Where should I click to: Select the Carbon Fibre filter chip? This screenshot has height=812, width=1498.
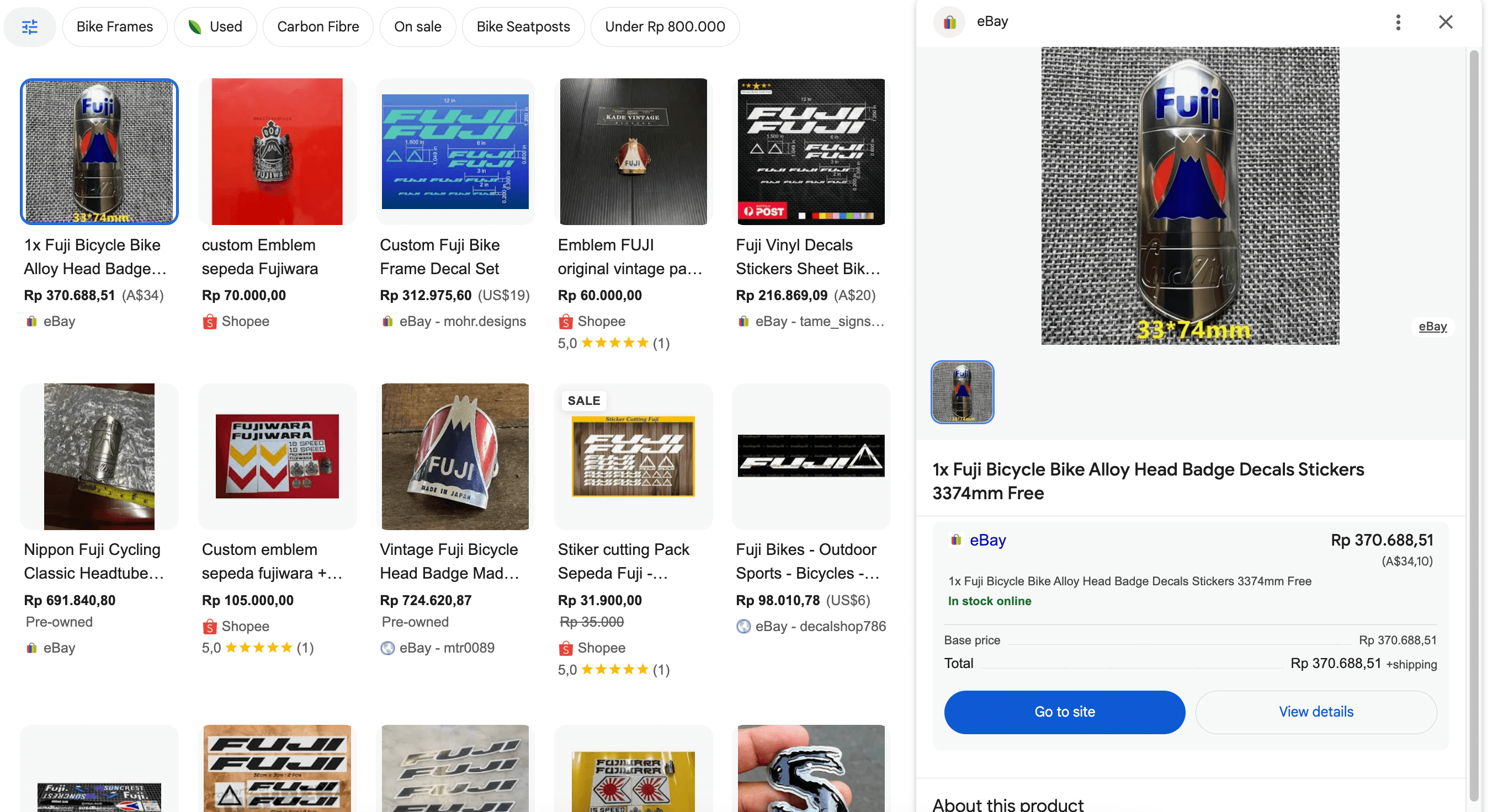(x=317, y=26)
